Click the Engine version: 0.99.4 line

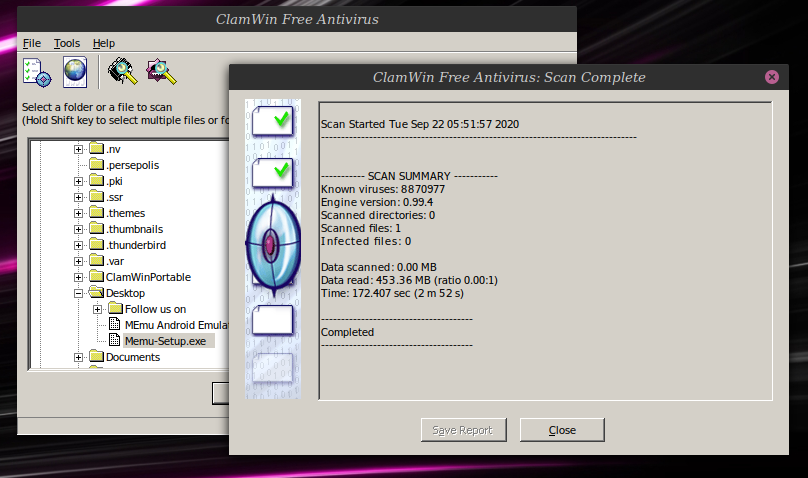[x=377, y=202]
